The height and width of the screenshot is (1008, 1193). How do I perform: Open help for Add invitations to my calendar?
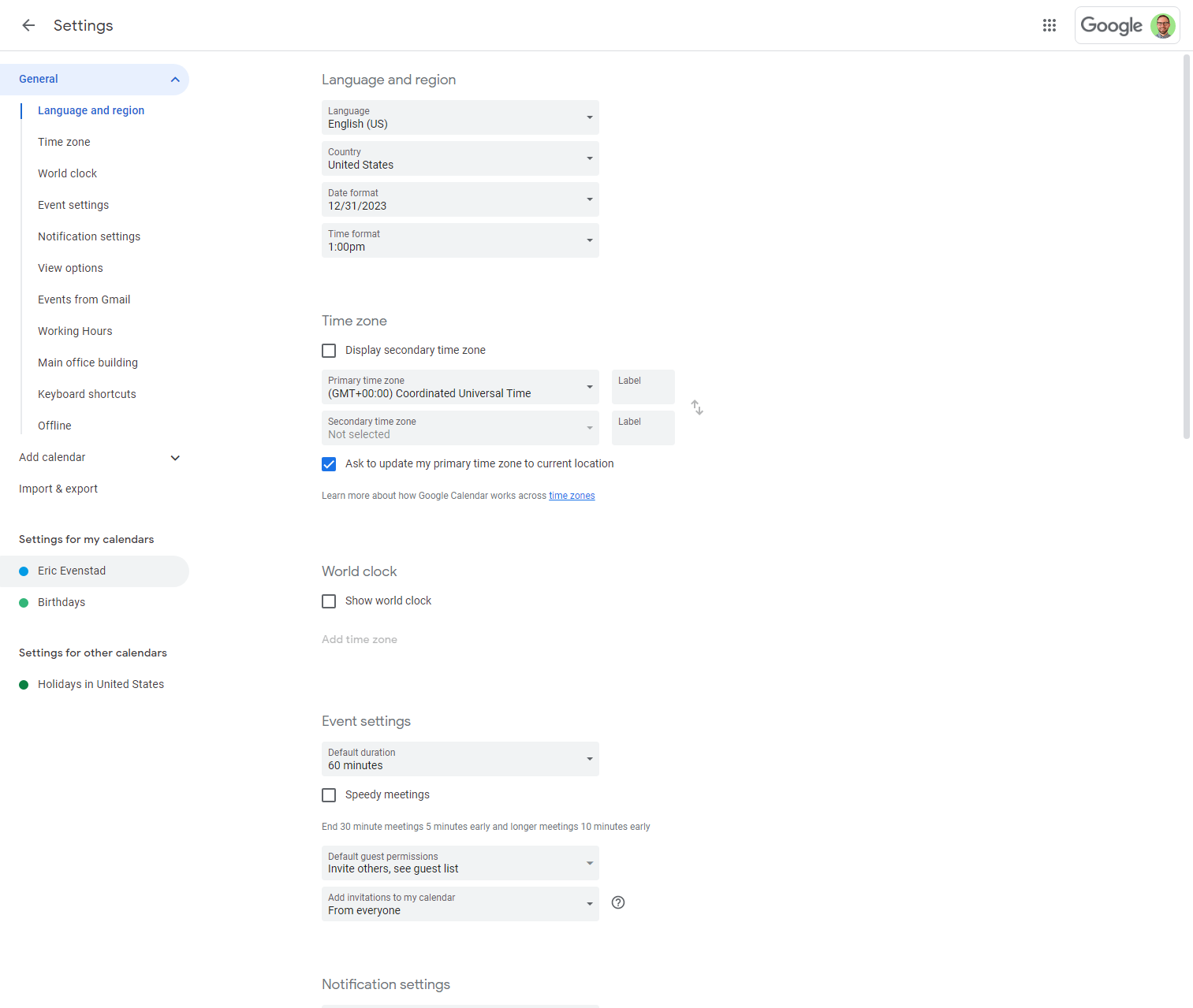click(x=618, y=903)
